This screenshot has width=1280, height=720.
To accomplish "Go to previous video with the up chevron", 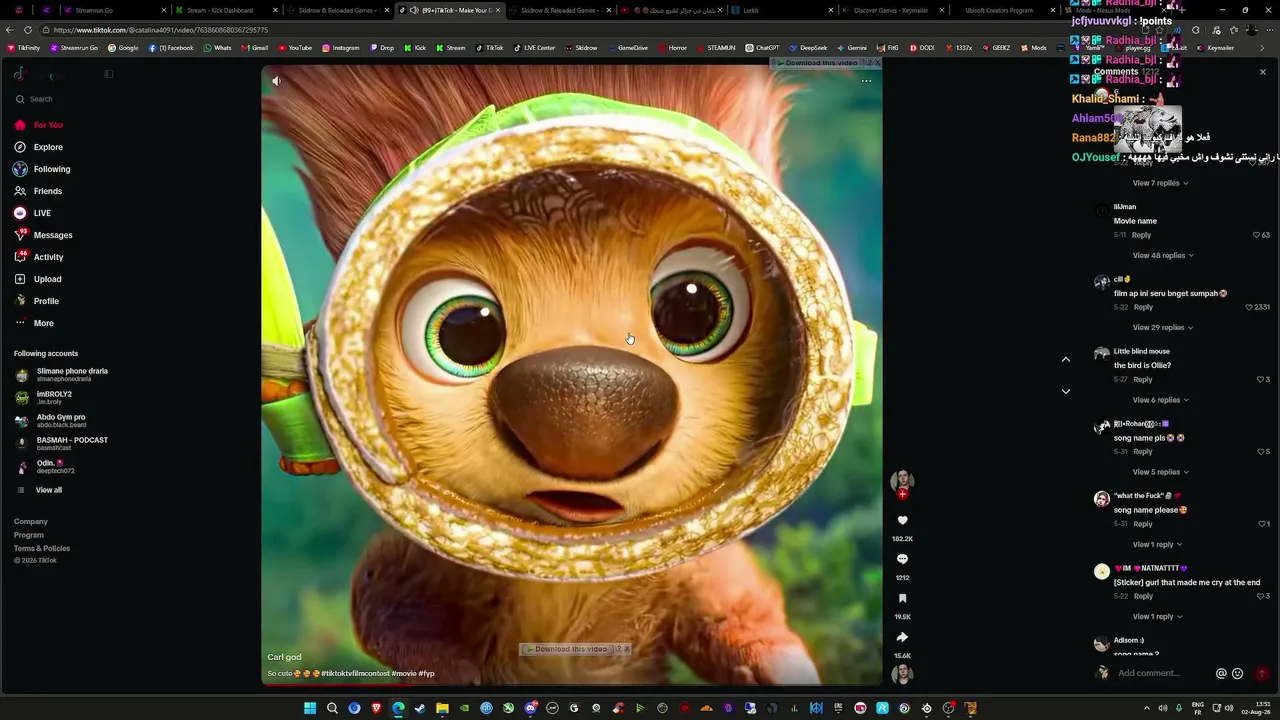I will point(1066,359).
